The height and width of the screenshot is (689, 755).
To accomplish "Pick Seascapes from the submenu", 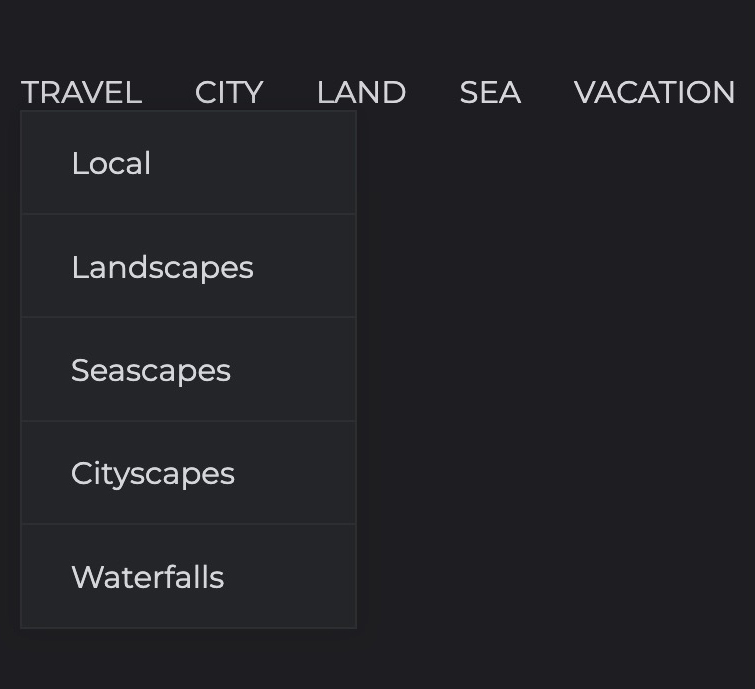I will click(x=188, y=370).
